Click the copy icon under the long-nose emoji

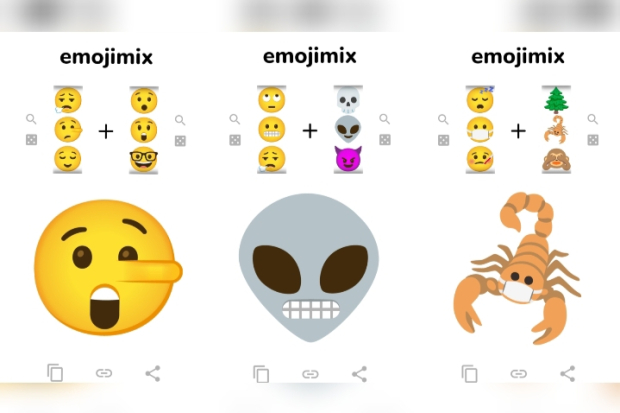(55, 373)
